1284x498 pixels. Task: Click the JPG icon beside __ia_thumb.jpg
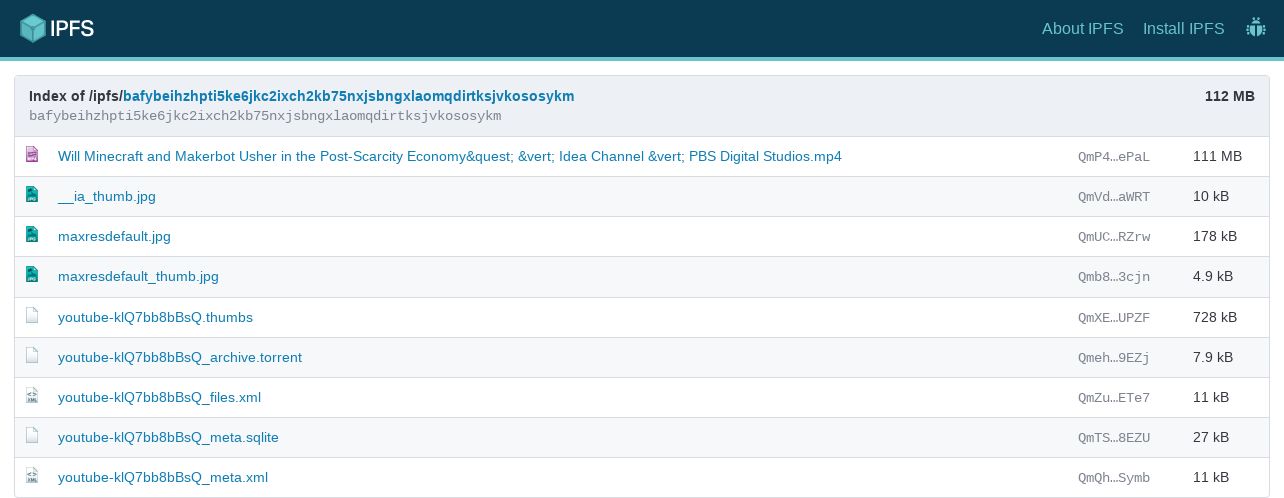coord(32,195)
